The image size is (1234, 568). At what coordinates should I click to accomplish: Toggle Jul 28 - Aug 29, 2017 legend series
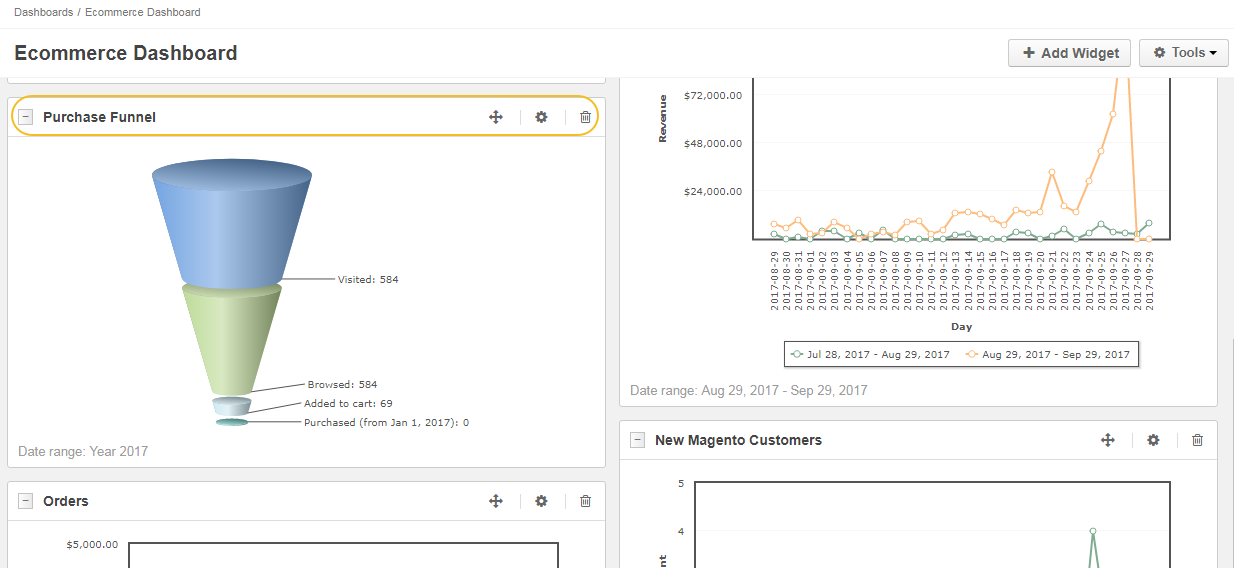(x=869, y=354)
